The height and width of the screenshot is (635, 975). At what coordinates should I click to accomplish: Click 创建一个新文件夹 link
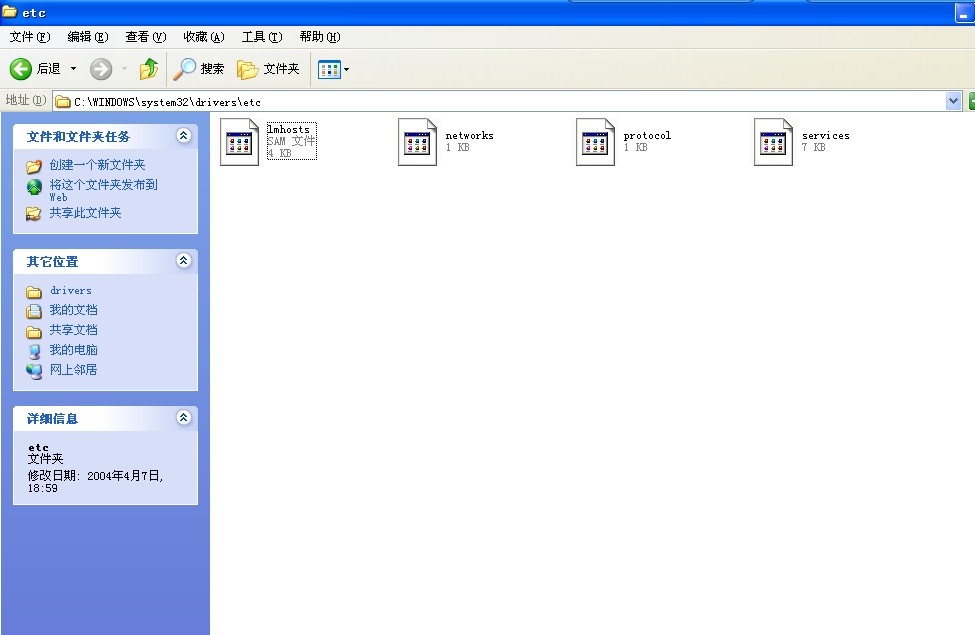pos(97,165)
